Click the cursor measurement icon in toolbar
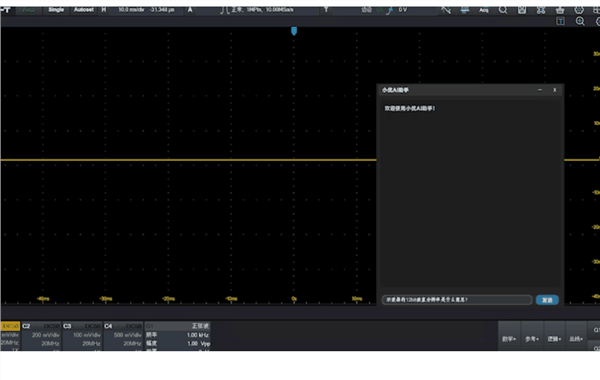Screen dimensions: 600x380 (x=446, y=10)
